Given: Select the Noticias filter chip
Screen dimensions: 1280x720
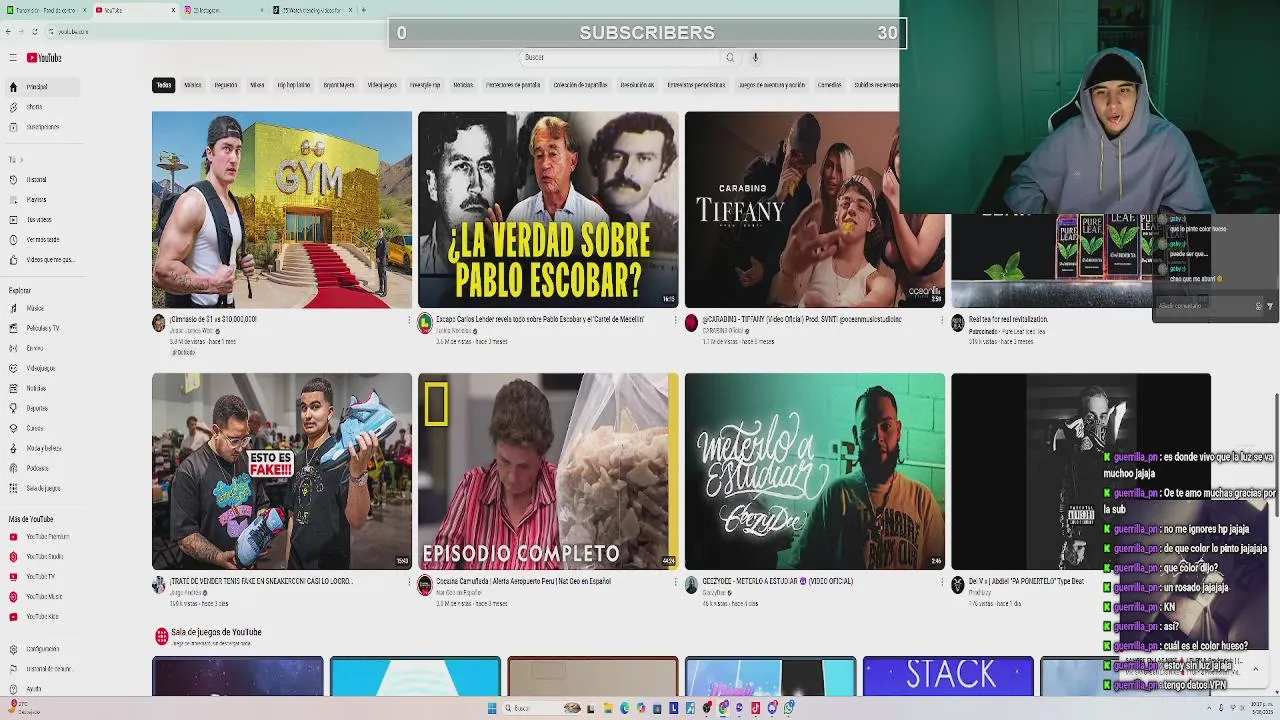Looking at the screenshot, I should 463,85.
